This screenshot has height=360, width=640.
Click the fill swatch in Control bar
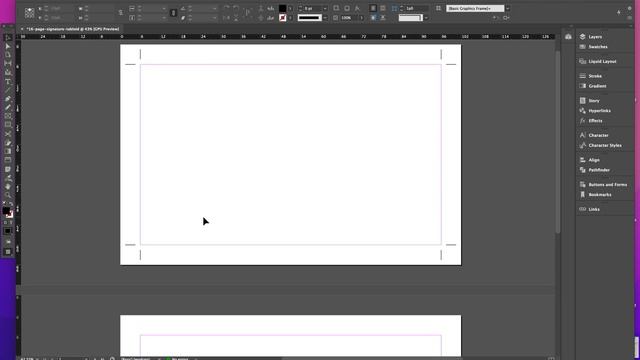click(x=282, y=8)
